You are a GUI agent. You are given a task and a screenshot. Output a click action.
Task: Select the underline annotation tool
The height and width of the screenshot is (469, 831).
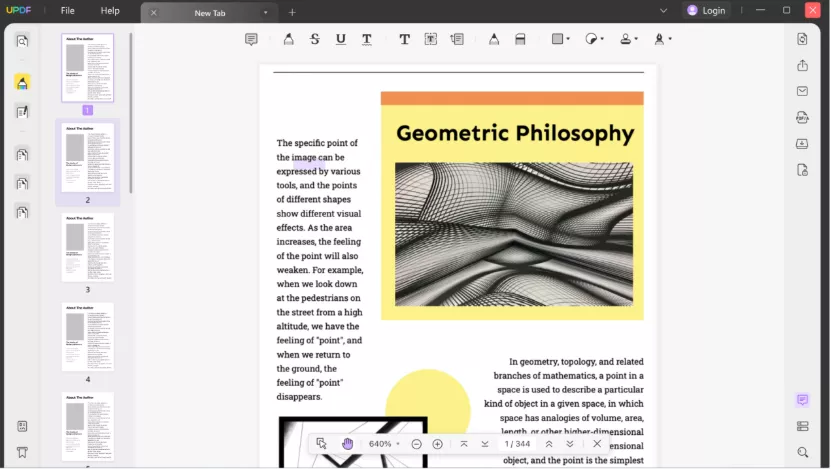coord(341,39)
